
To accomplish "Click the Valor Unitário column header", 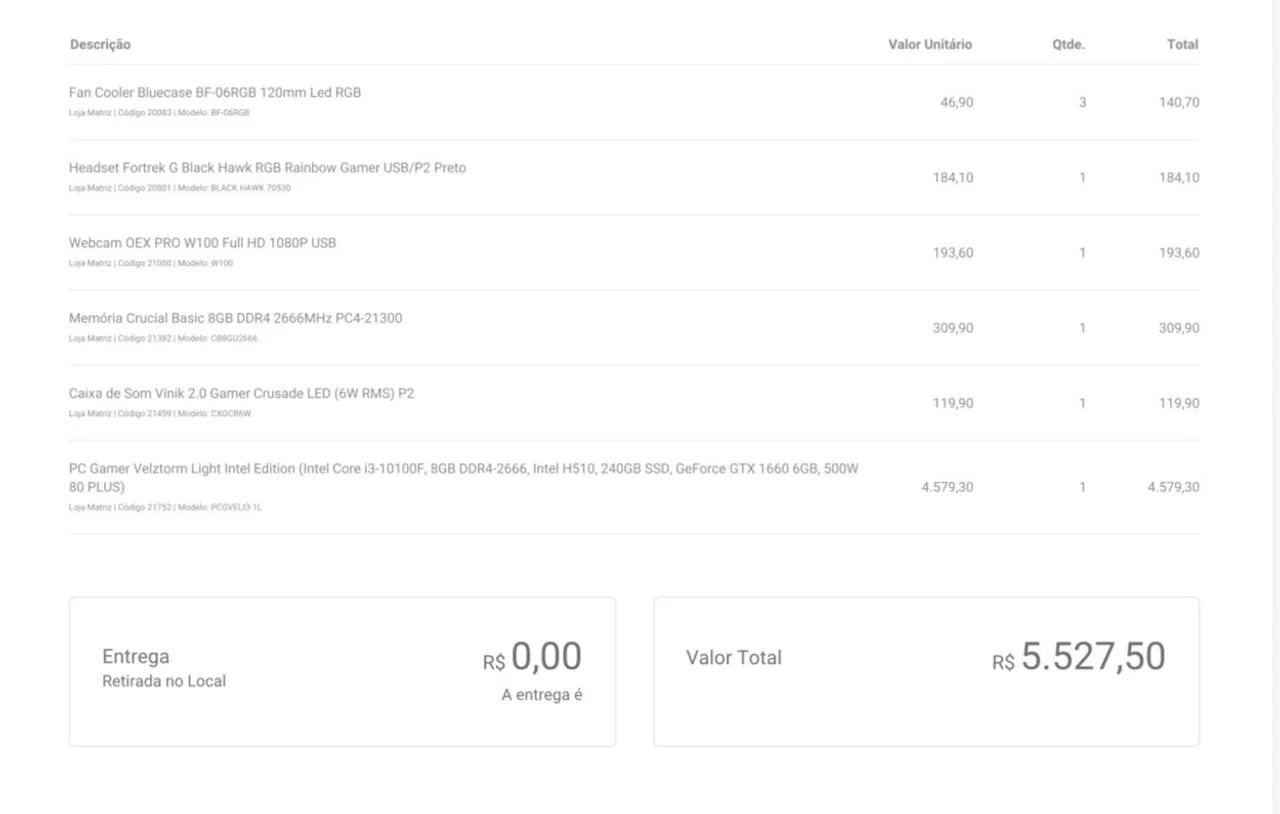I will click(x=929, y=45).
